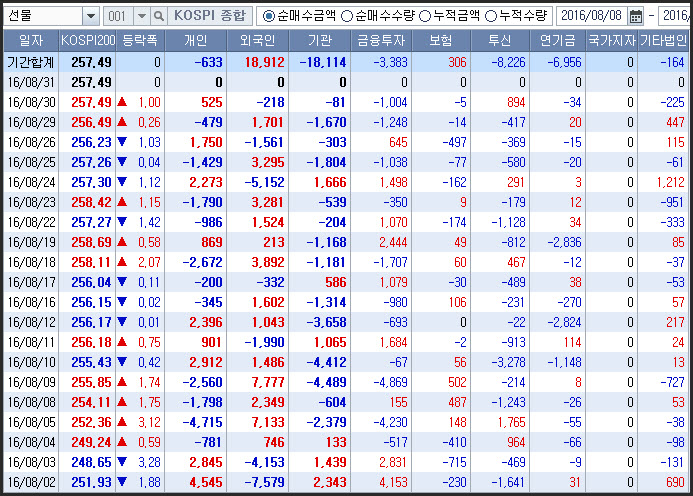The width and height of the screenshot is (693, 496).
Task: Select the 16/08/31 date row
Action: point(346,82)
